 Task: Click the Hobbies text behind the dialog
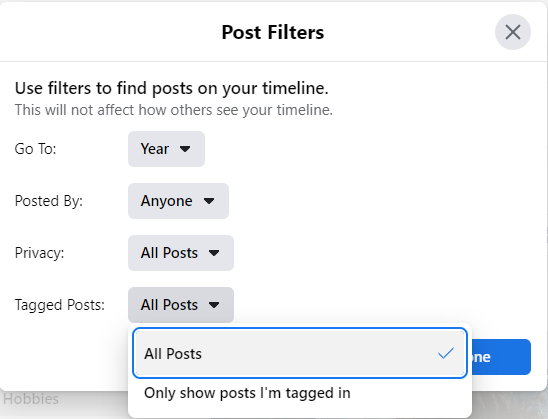point(31,399)
